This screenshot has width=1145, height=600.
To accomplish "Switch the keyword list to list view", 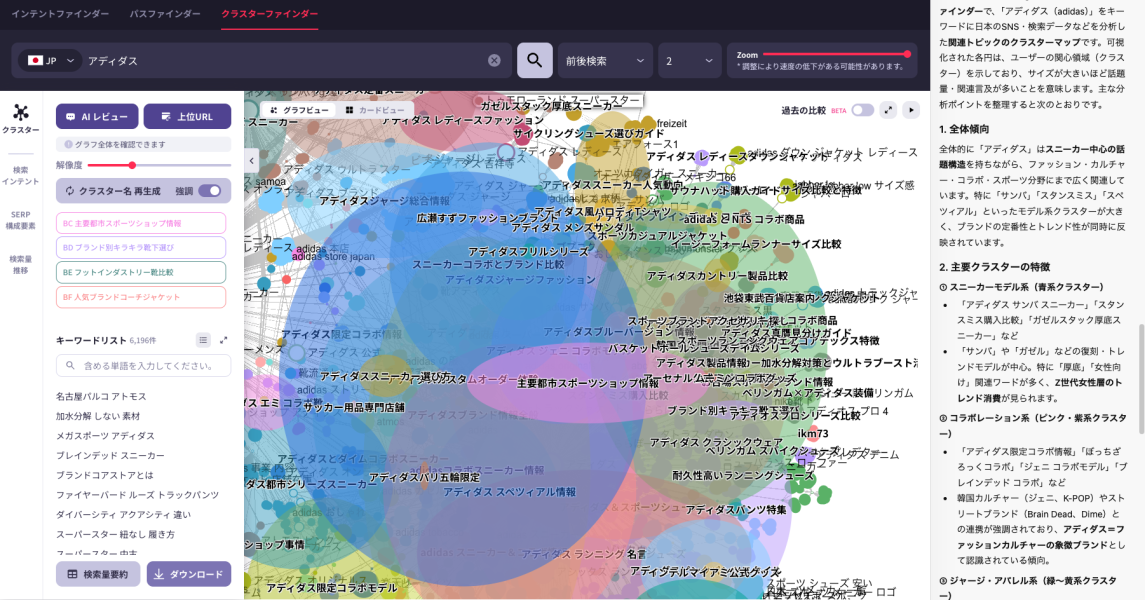I will pyautogui.click(x=203, y=340).
